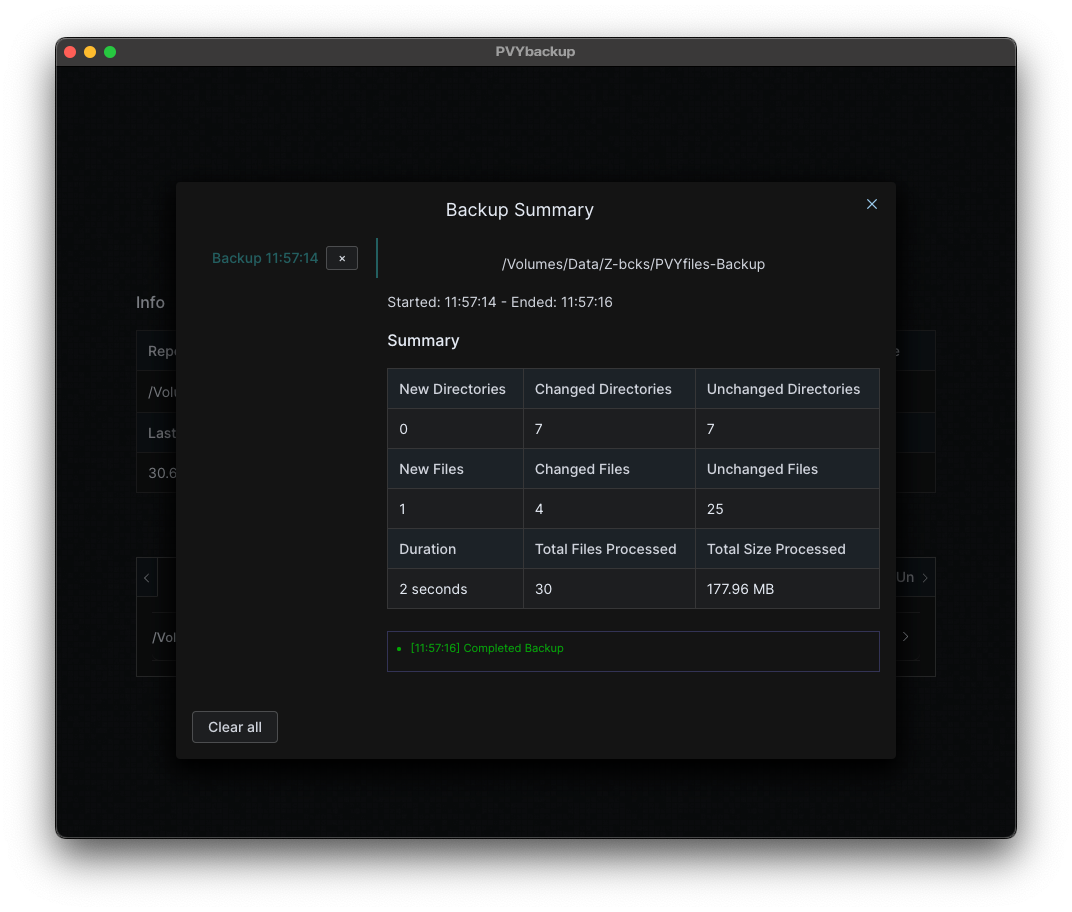Click the backup path /Volumes/Data/Z-bcks/PVYfiles-Backup
The width and height of the screenshot is (1072, 912).
(633, 264)
